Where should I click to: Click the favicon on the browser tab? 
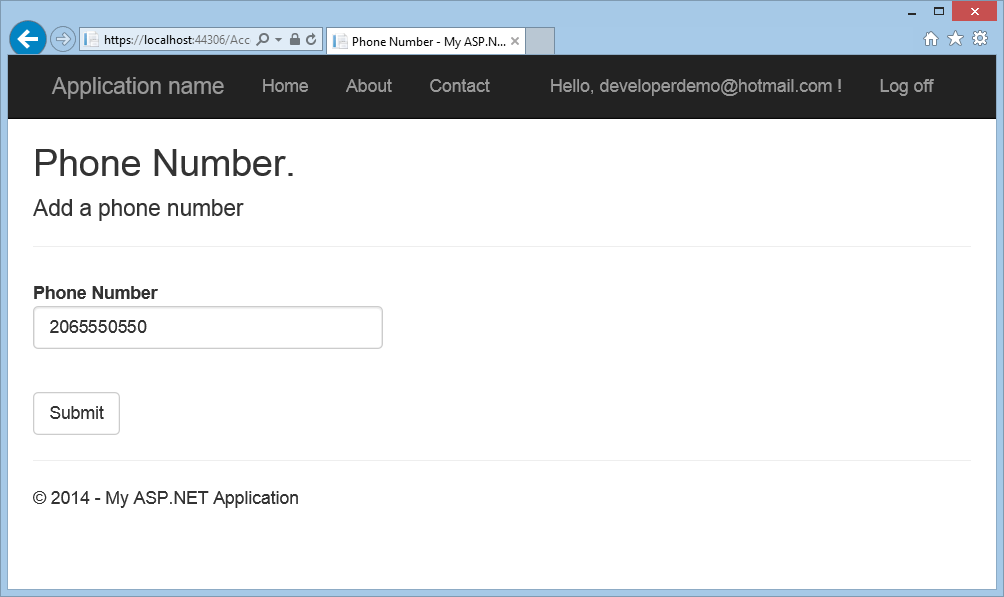[x=339, y=41]
